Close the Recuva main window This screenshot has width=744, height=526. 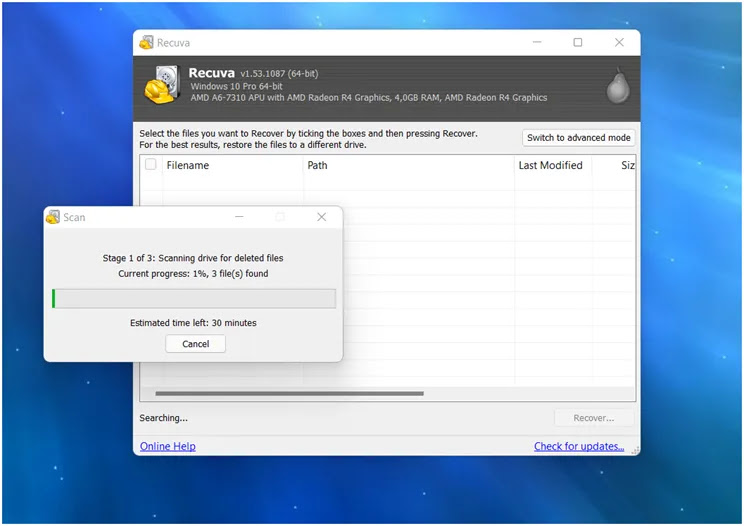pos(619,42)
